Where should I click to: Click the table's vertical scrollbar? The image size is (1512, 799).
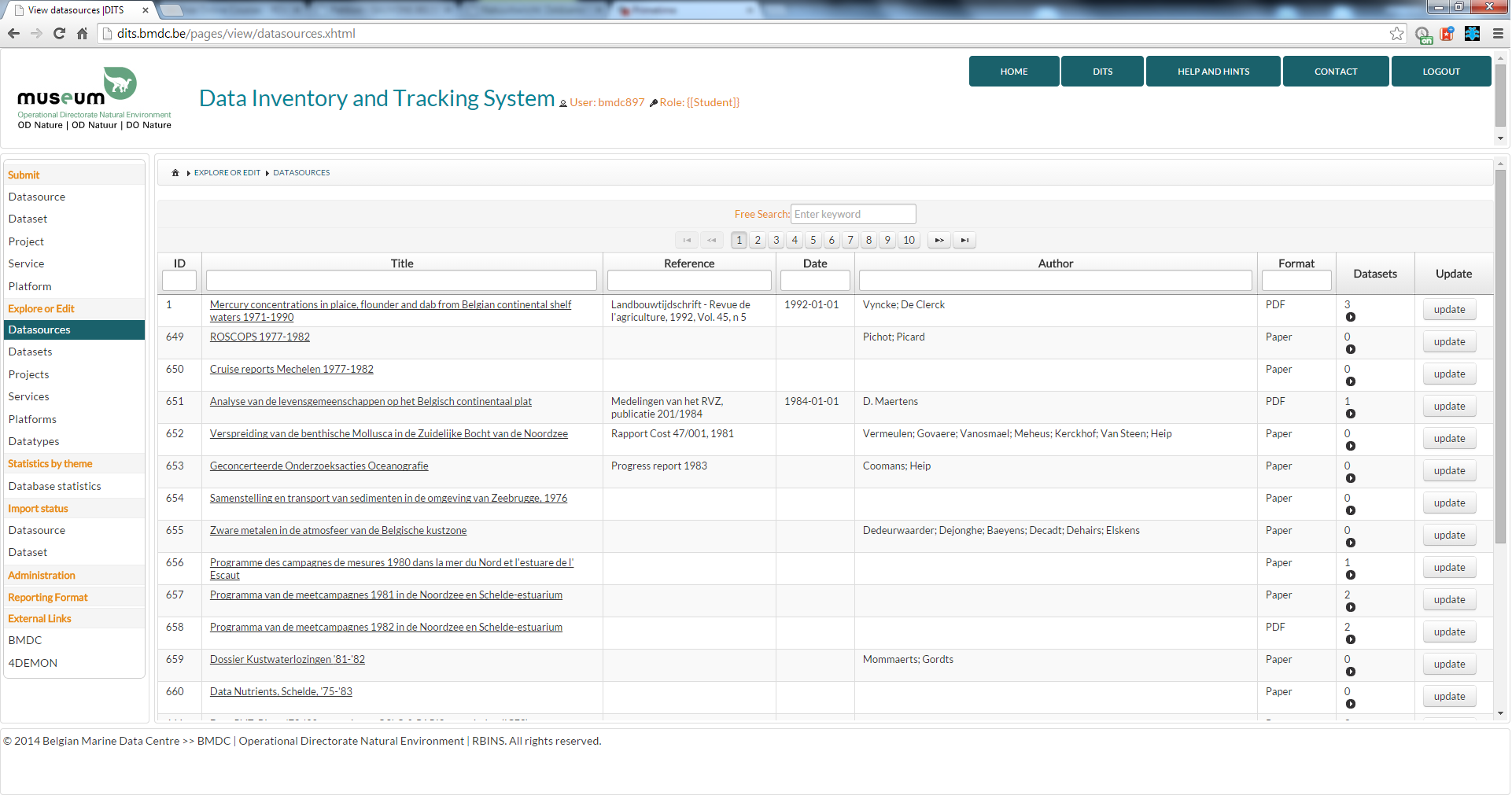coord(1500,354)
